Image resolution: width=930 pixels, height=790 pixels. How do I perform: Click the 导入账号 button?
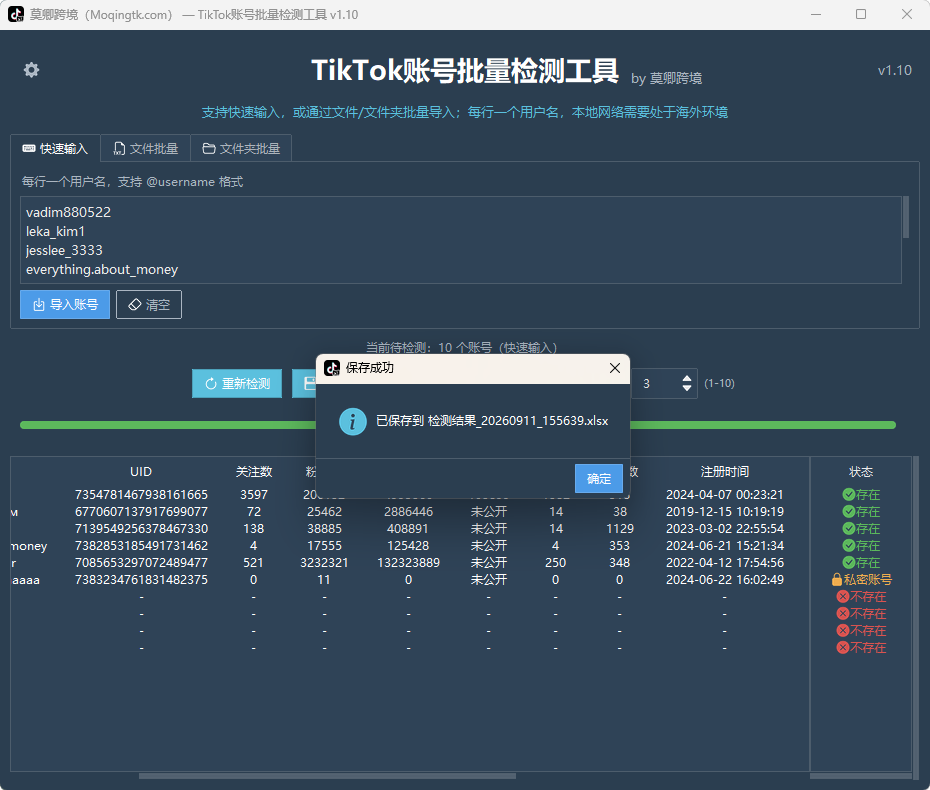tap(65, 304)
